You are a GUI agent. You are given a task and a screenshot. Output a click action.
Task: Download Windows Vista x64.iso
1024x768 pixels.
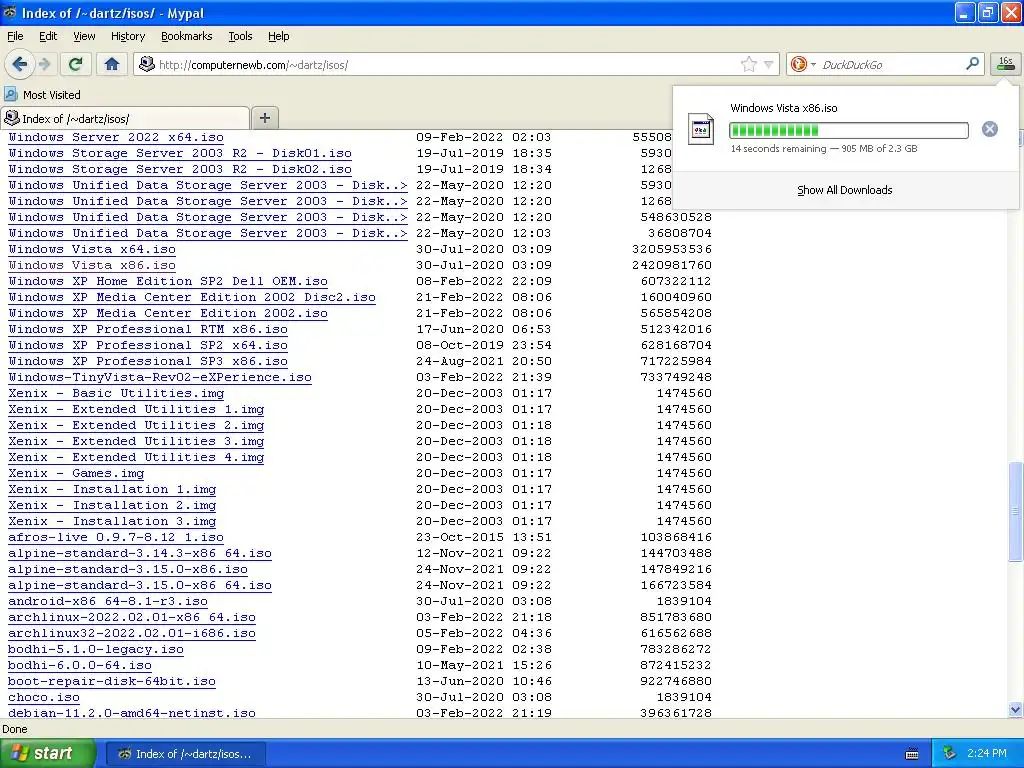[x=91, y=249]
